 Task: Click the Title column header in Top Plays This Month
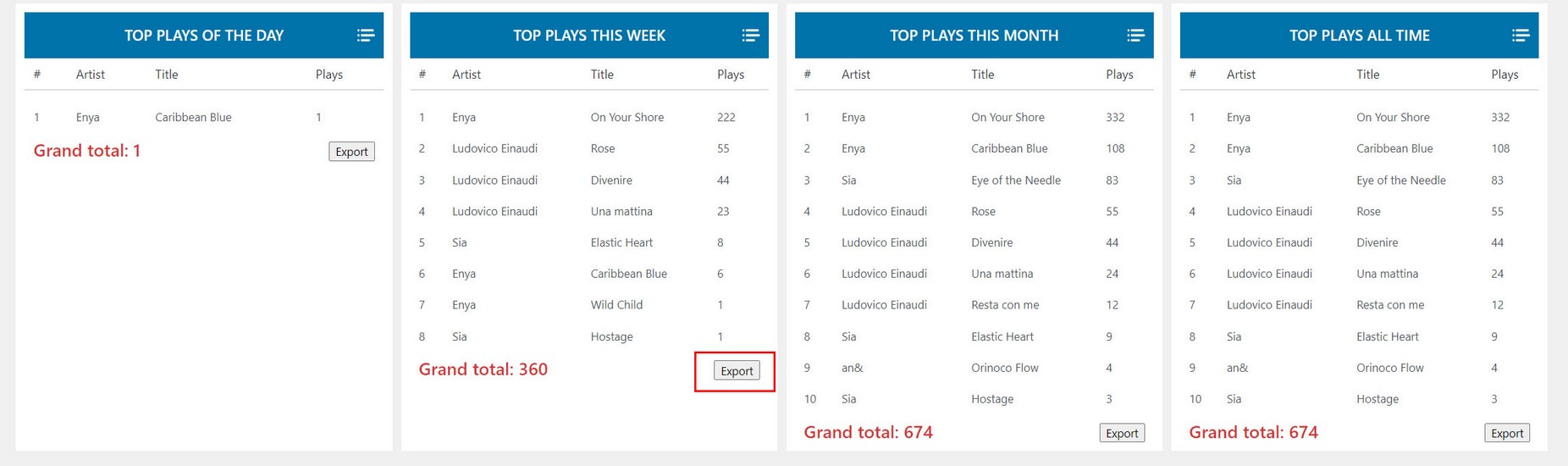click(x=982, y=75)
